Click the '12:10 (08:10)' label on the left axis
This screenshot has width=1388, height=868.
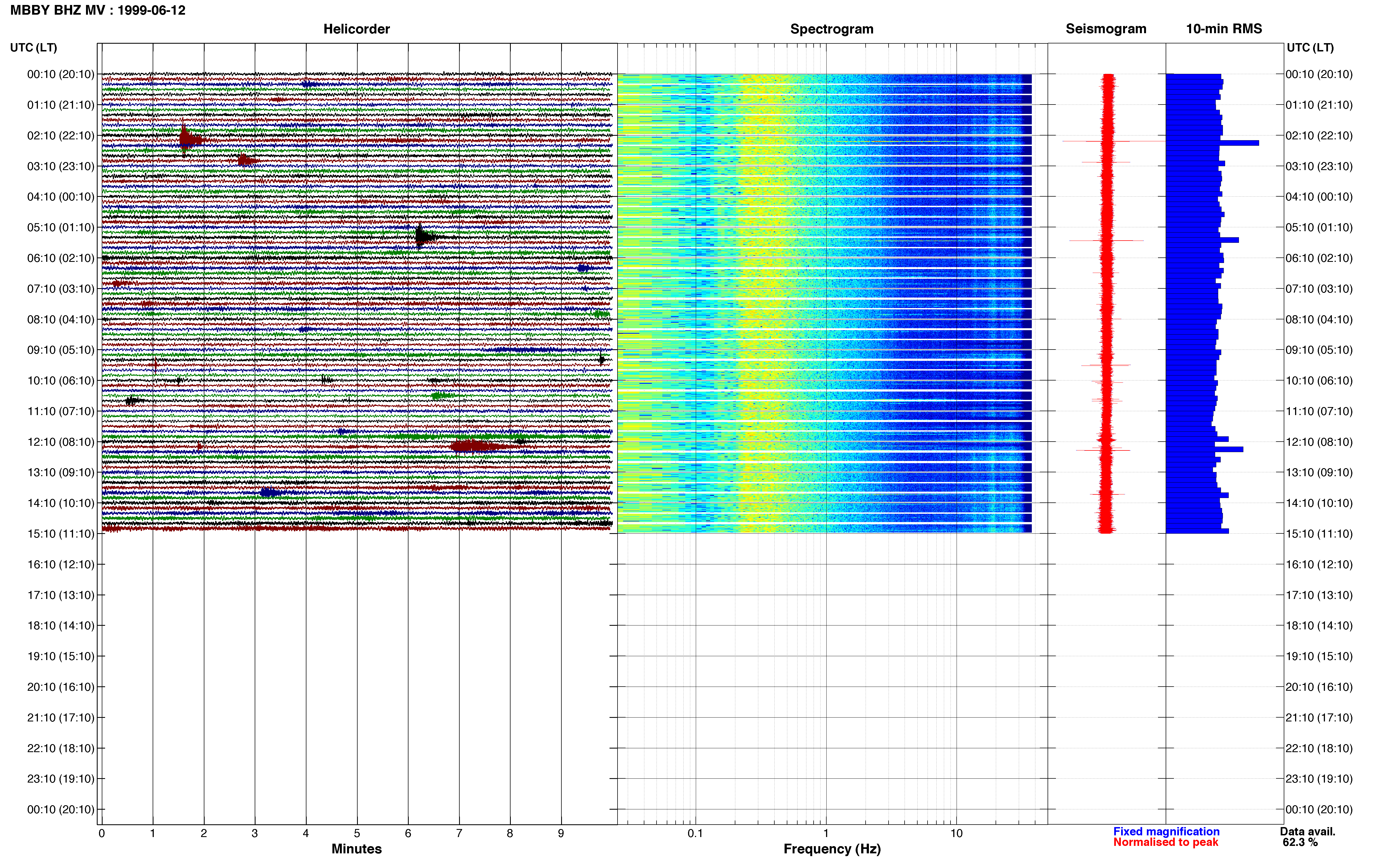click(61, 442)
